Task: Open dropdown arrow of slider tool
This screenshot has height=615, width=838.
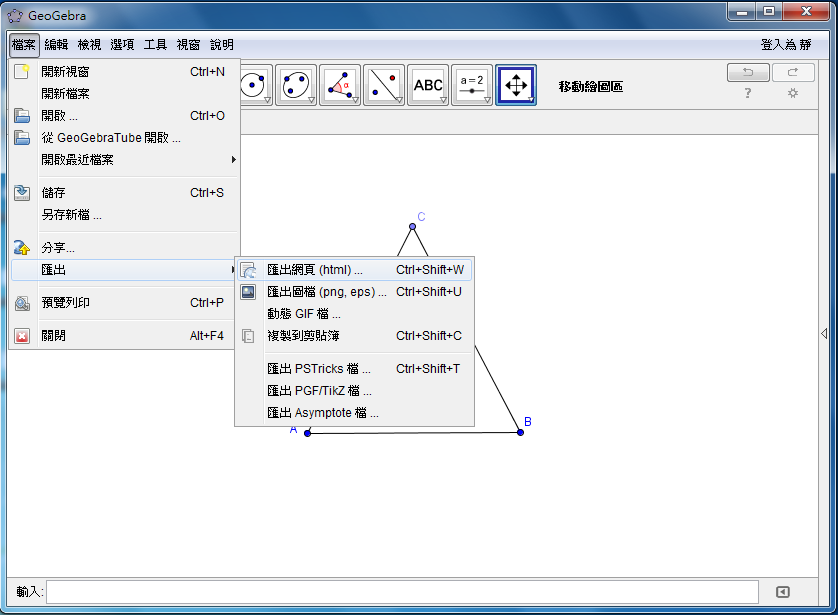Action: pyautogui.click(x=487, y=100)
